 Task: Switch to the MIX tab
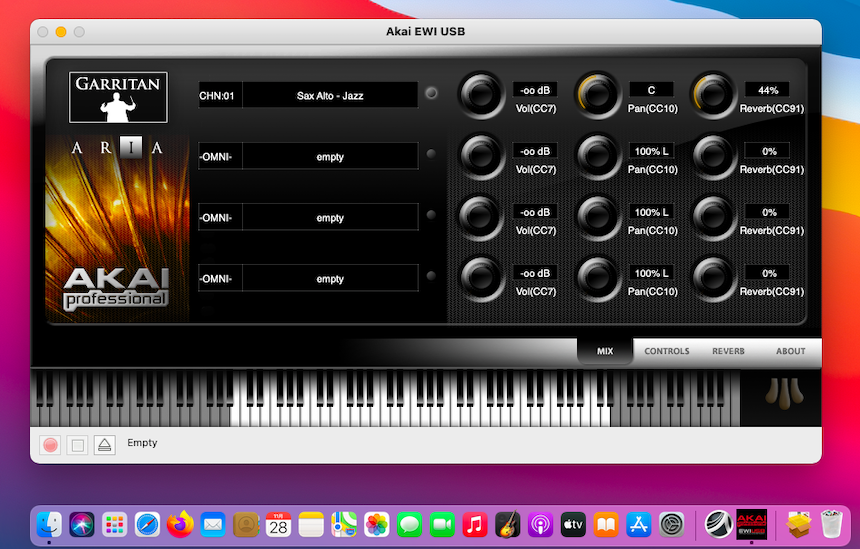[x=605, y=351]
